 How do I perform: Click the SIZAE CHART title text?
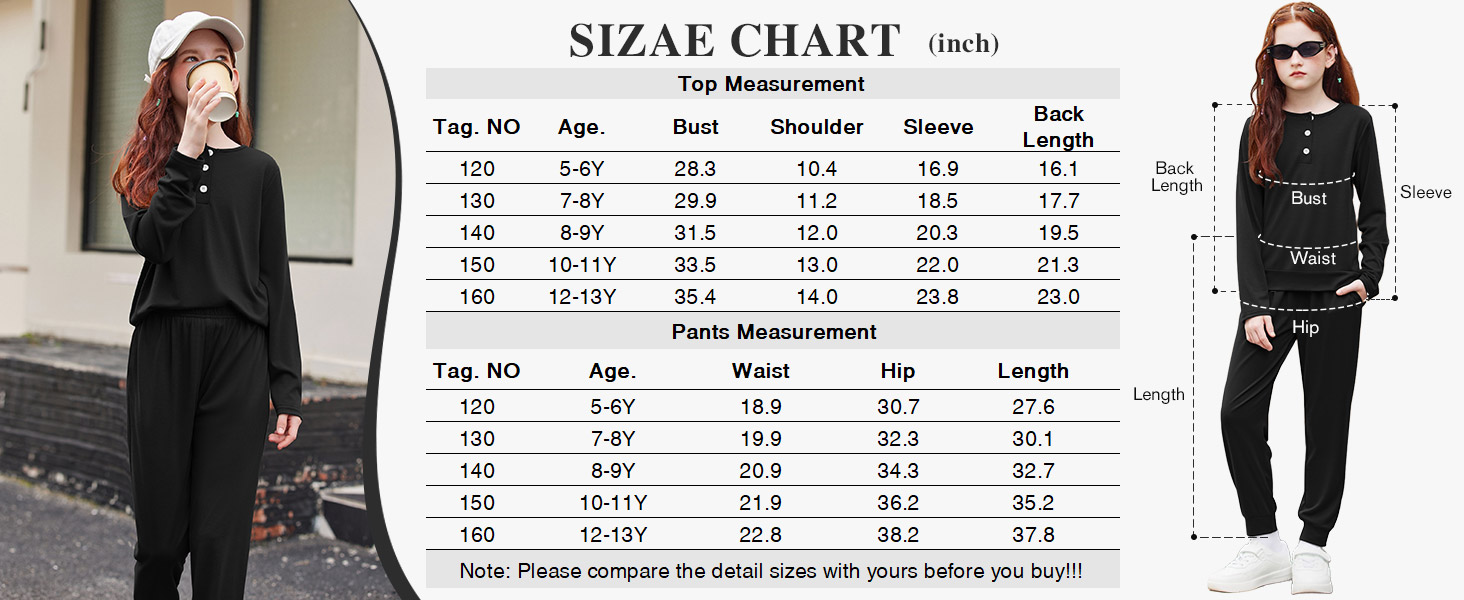pos(734,42)
